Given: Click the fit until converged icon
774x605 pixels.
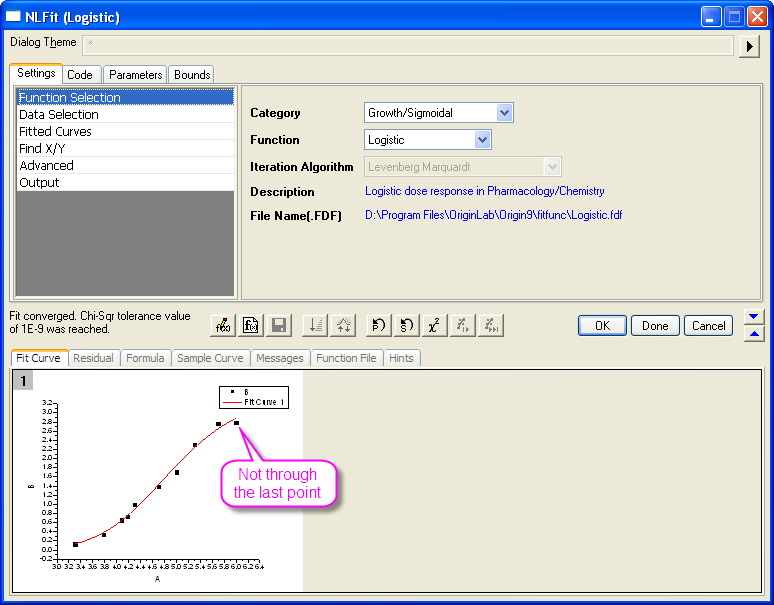Looking at the screenshot, I should (490, 325).
